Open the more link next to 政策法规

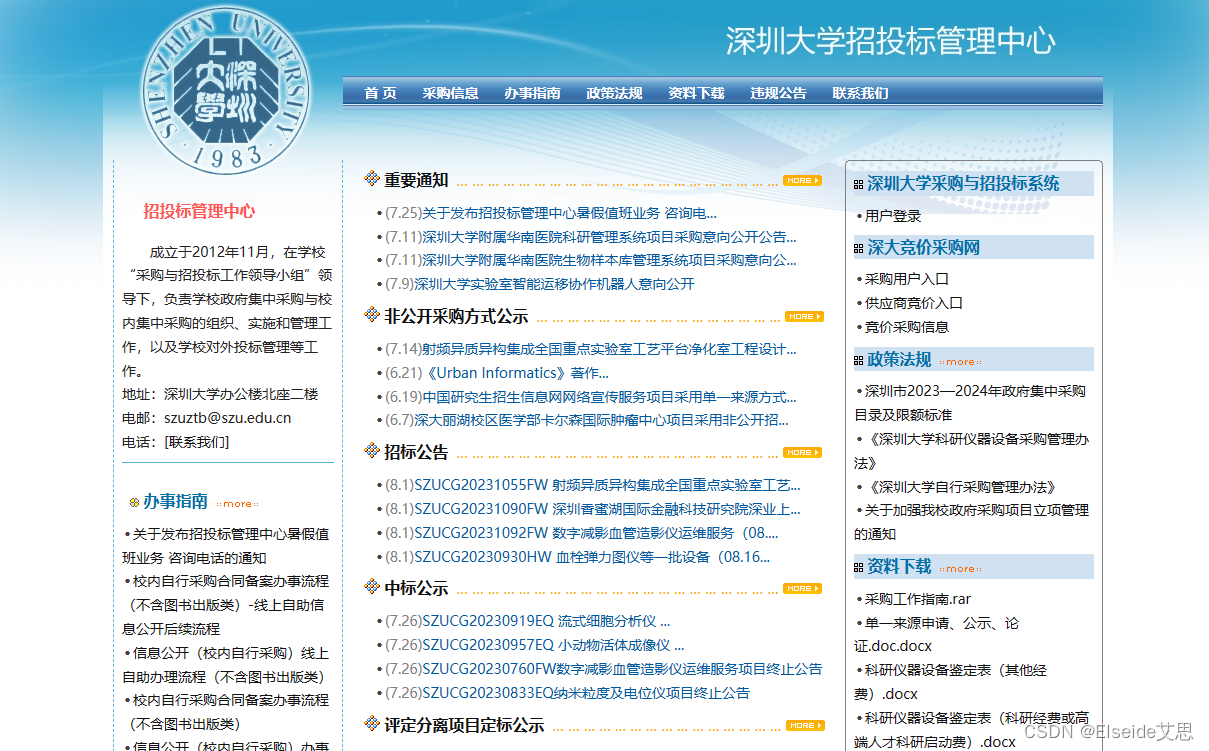[960, 362]
